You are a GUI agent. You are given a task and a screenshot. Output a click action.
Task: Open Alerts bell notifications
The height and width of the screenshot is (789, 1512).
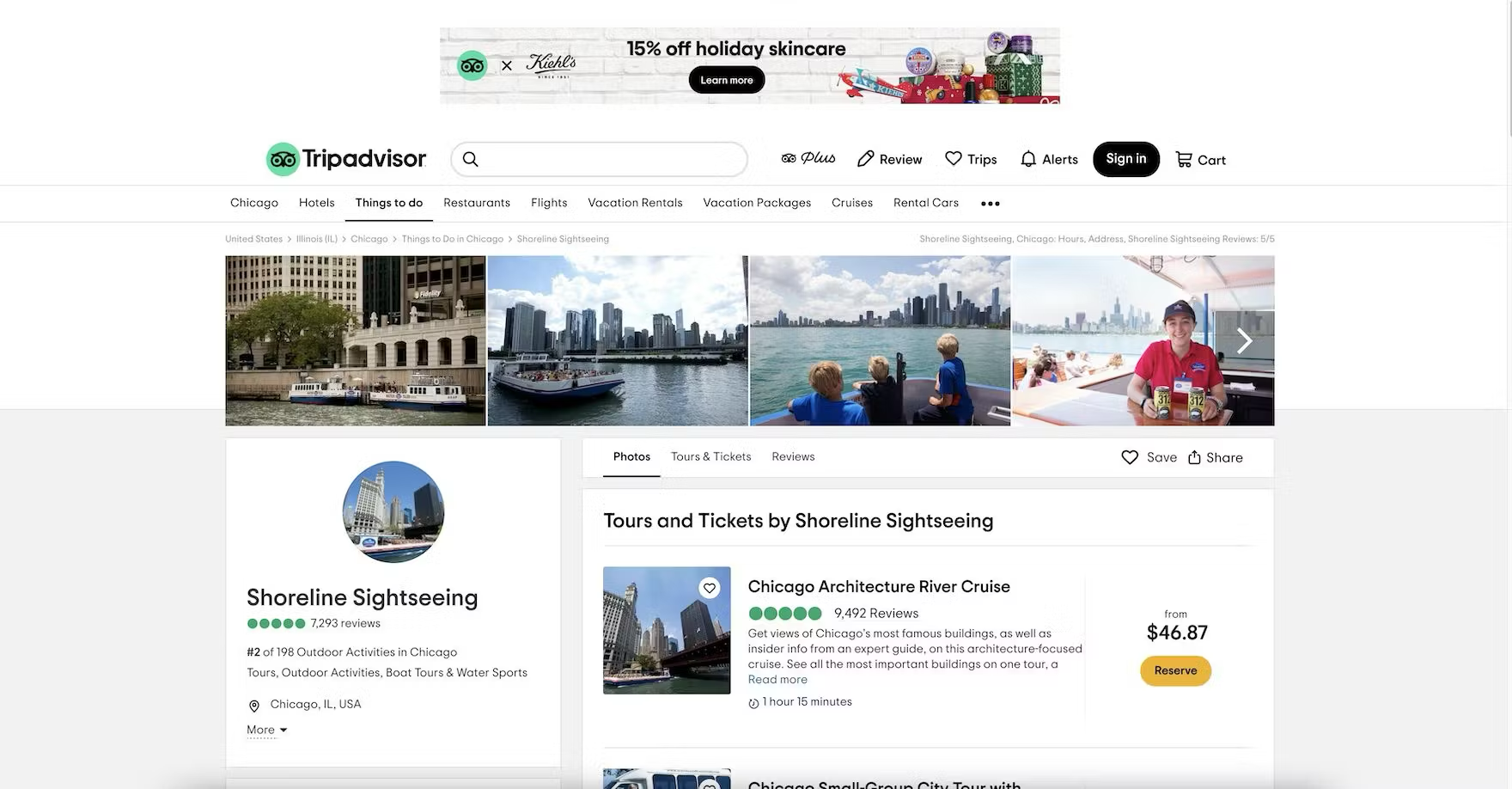pos(1027,159)
